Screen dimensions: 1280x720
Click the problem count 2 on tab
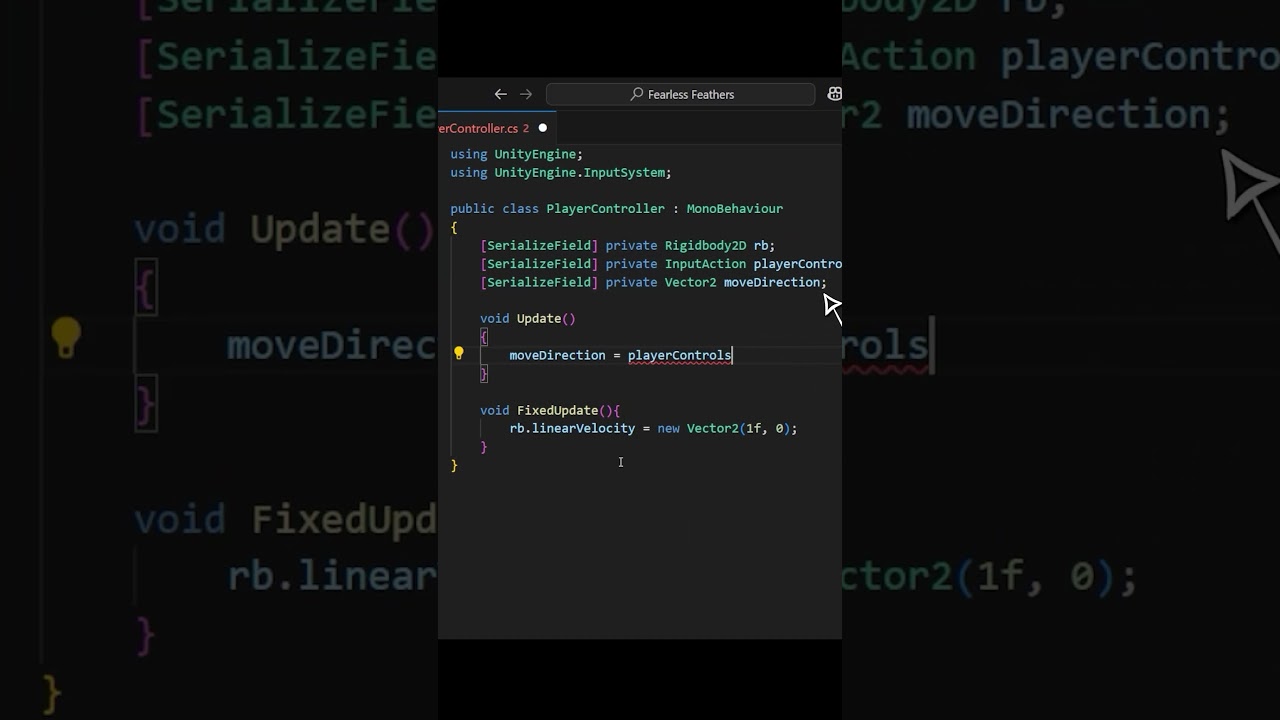click(526, 128)
